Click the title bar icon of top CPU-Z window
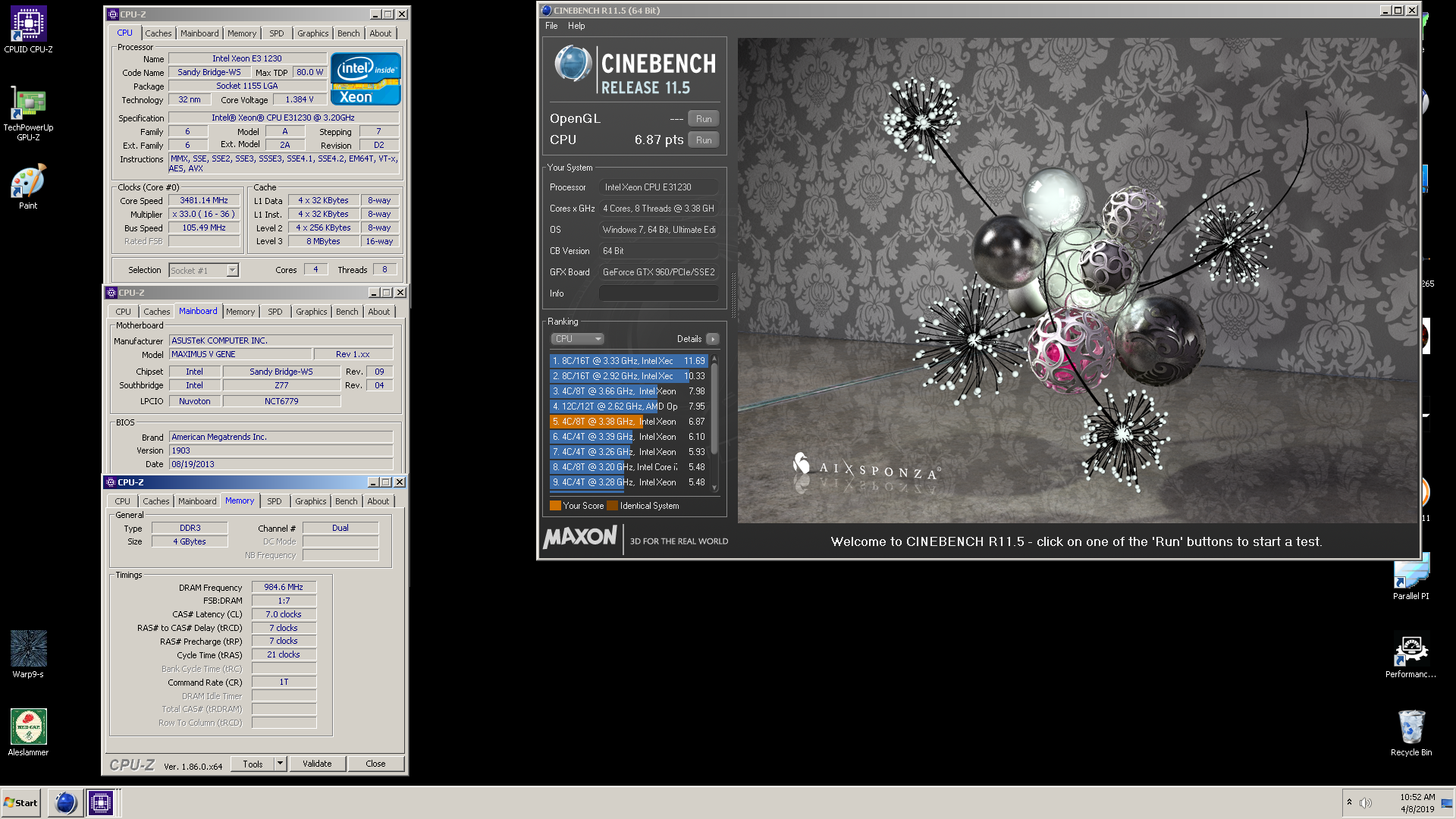Image resolution: width=1456 pixels, height=819 pixels. [112, 14]
